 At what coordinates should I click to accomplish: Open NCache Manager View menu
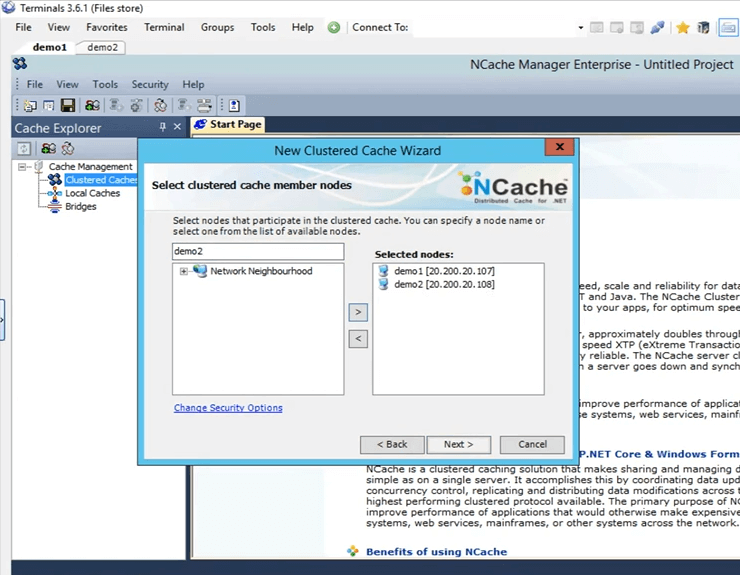point(67,85)
